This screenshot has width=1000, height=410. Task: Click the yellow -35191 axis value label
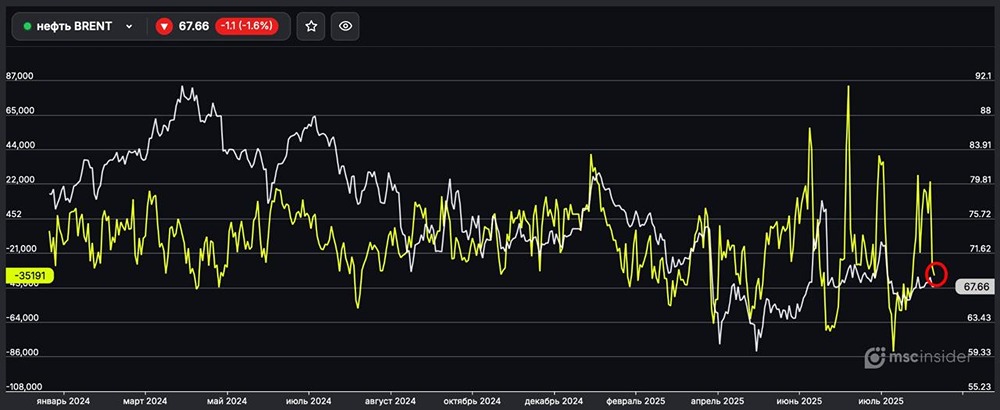click(29, 276)
